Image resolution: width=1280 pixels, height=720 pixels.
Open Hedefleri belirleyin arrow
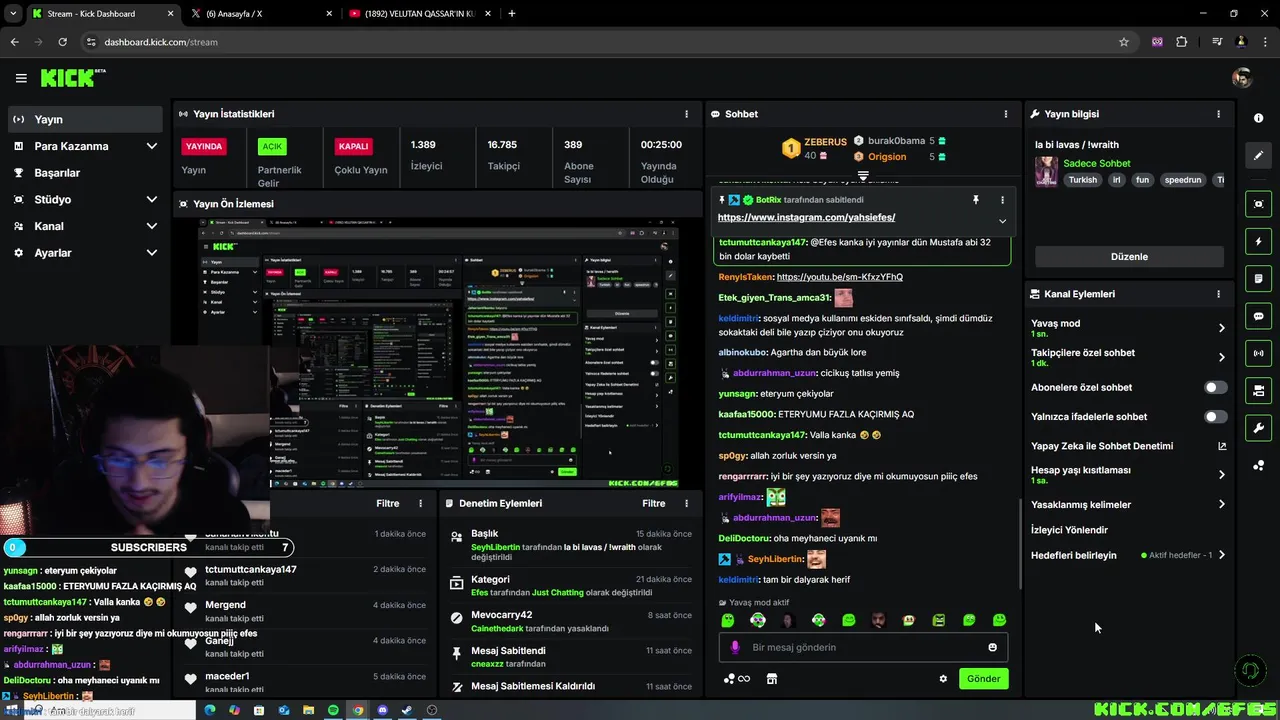[x=1221, y=555]
